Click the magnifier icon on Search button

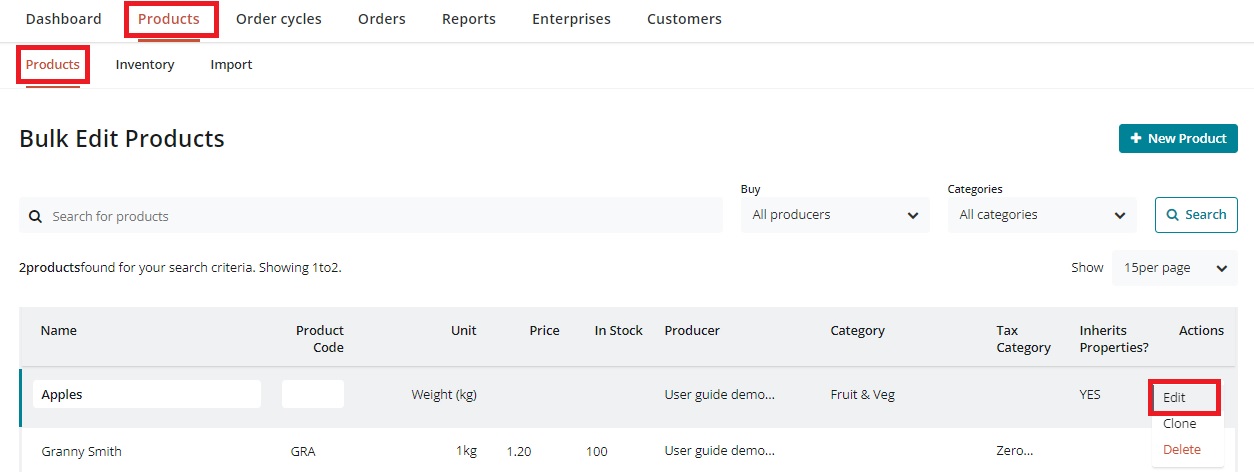[1172, 215]
